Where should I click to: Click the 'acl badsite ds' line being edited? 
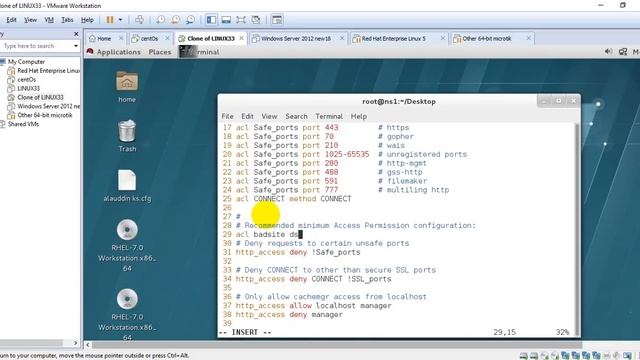click(x=269, y=234)
